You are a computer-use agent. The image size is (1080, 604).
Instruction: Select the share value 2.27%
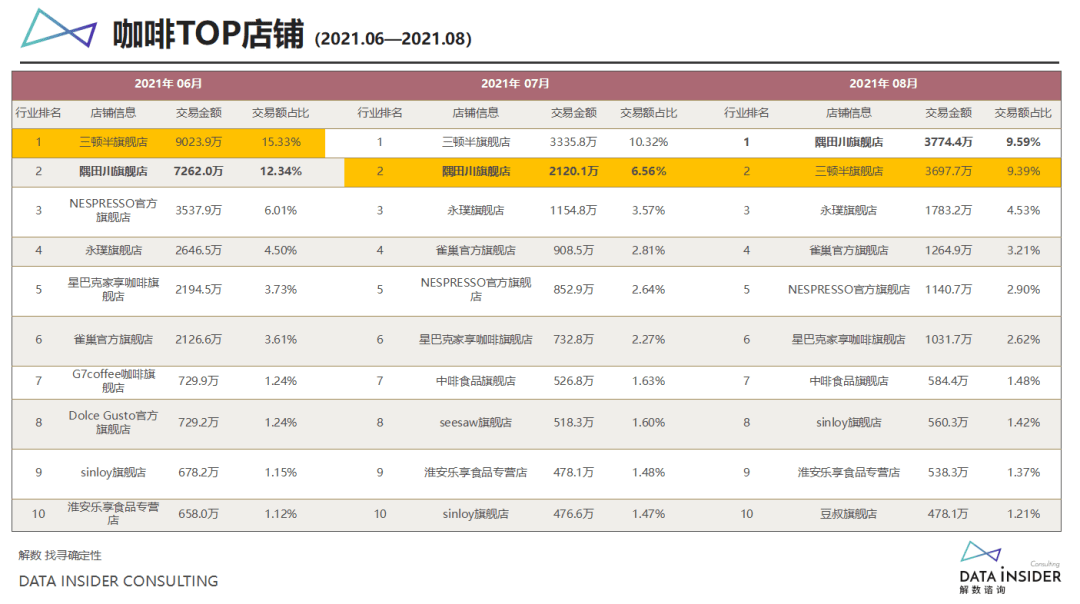click(x=648, y=339)
